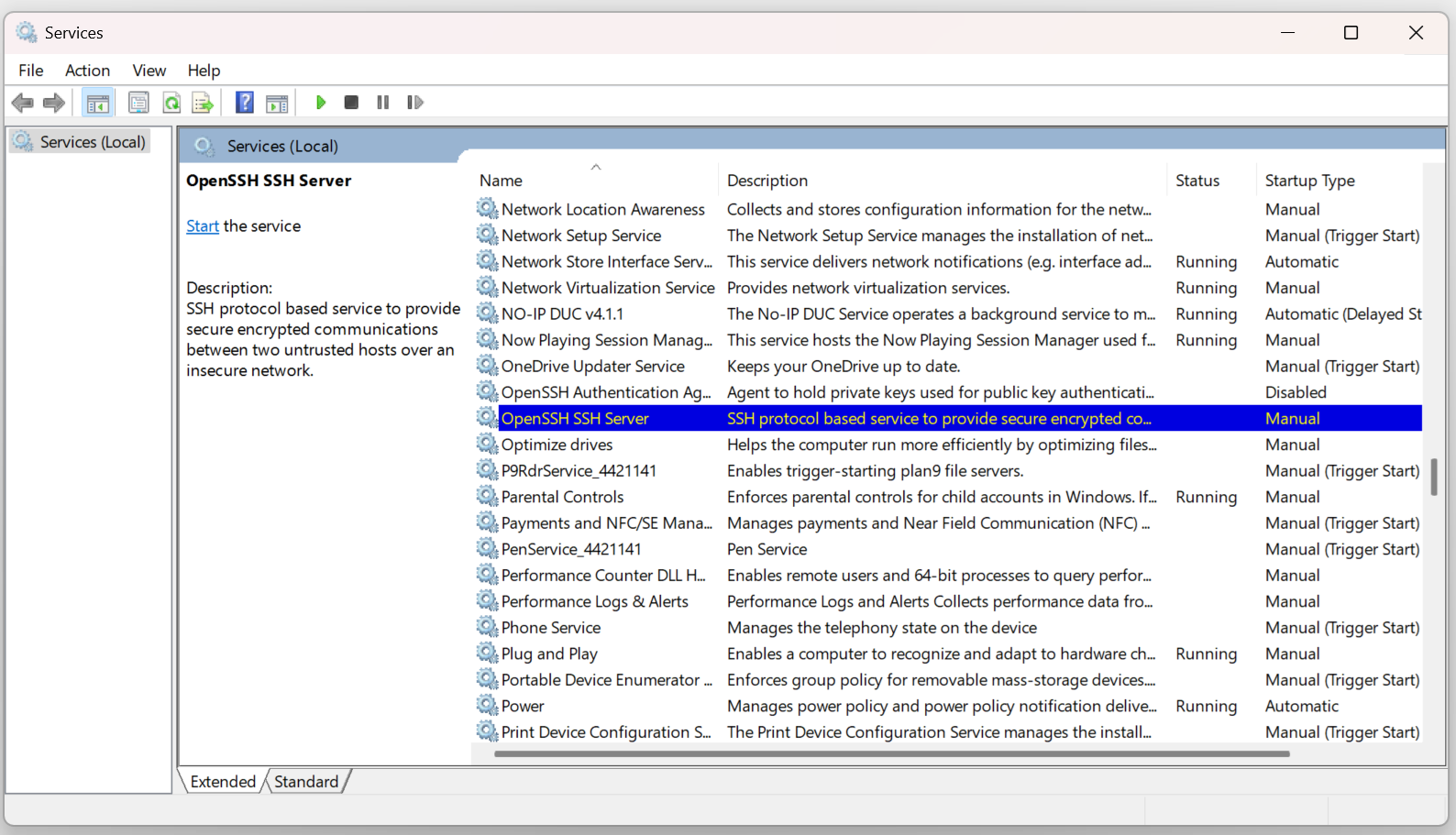This screenshot has height=835, width=1456.
Task: Click 'Manages the telephony state on the device' description
Action: 882,628
